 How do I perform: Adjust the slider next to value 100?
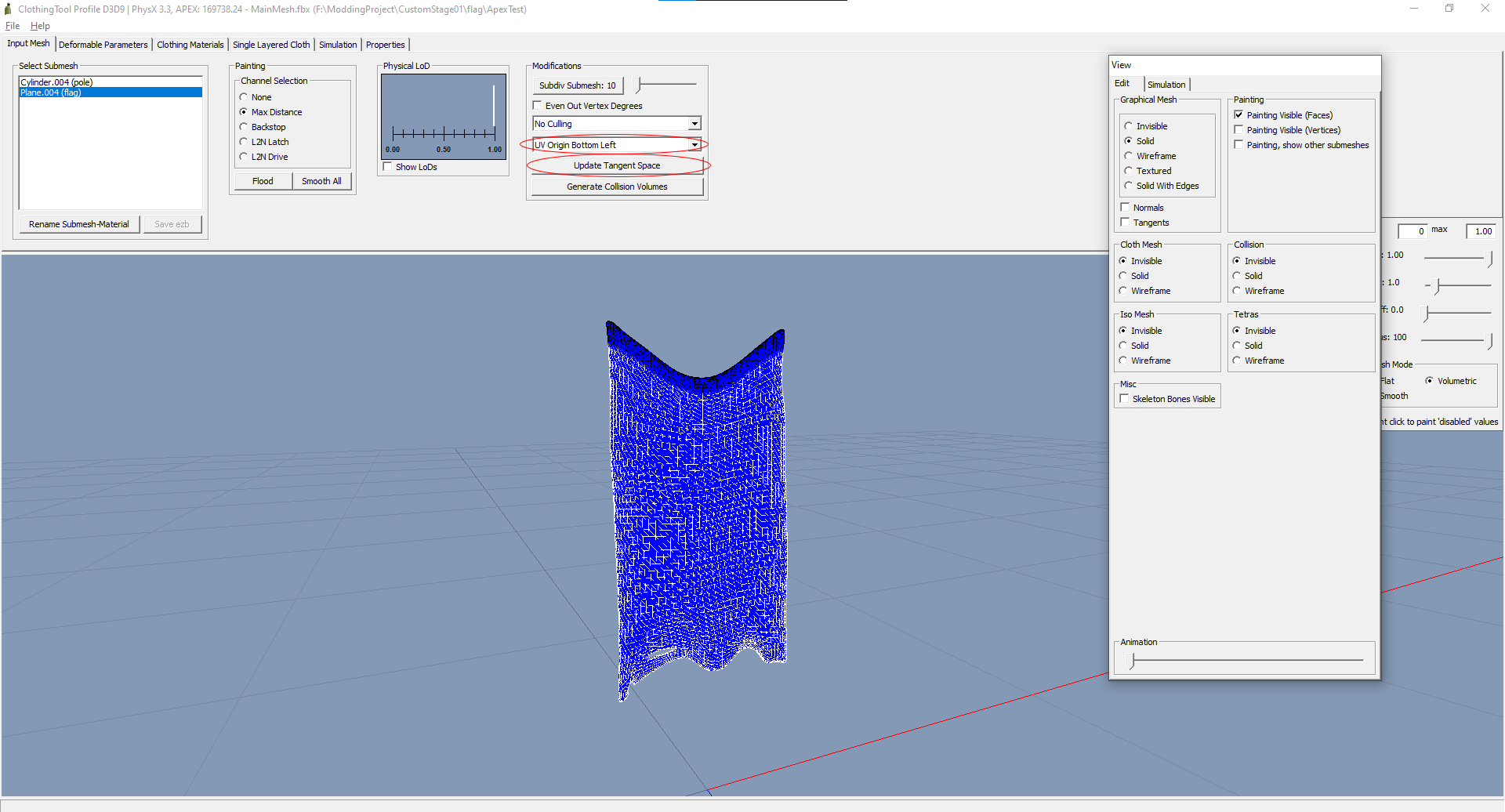(x=1458, y=339)
